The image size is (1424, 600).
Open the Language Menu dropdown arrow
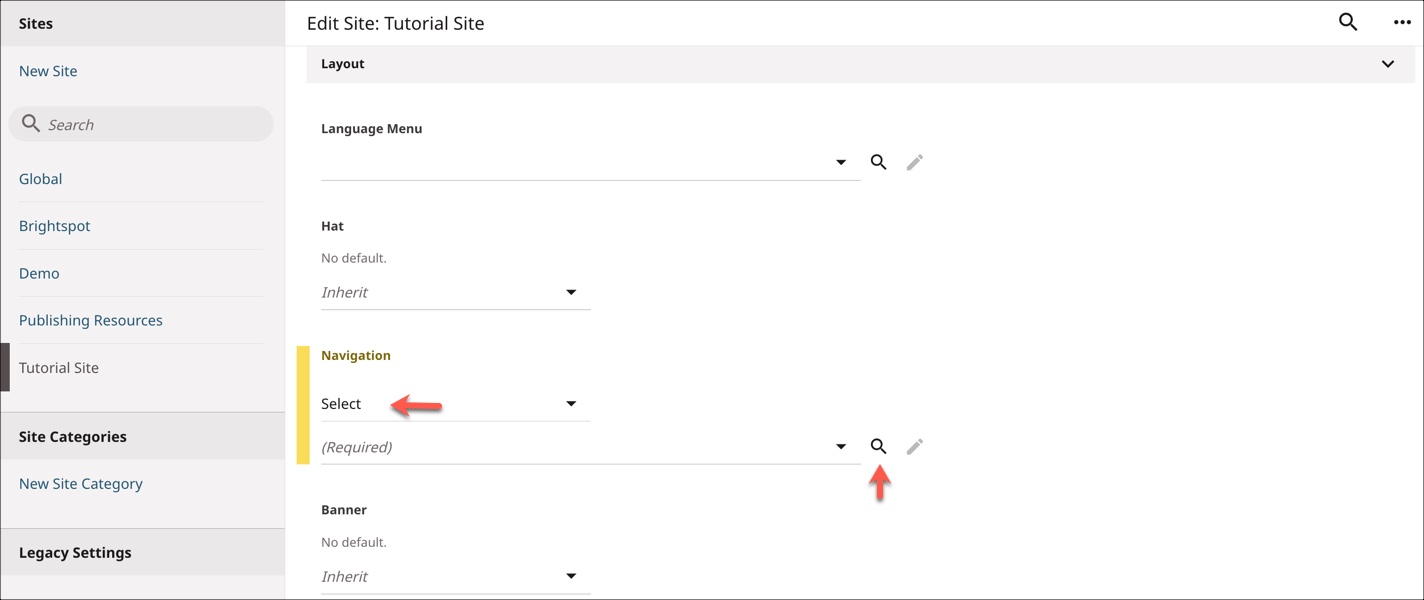coord(841,162)
